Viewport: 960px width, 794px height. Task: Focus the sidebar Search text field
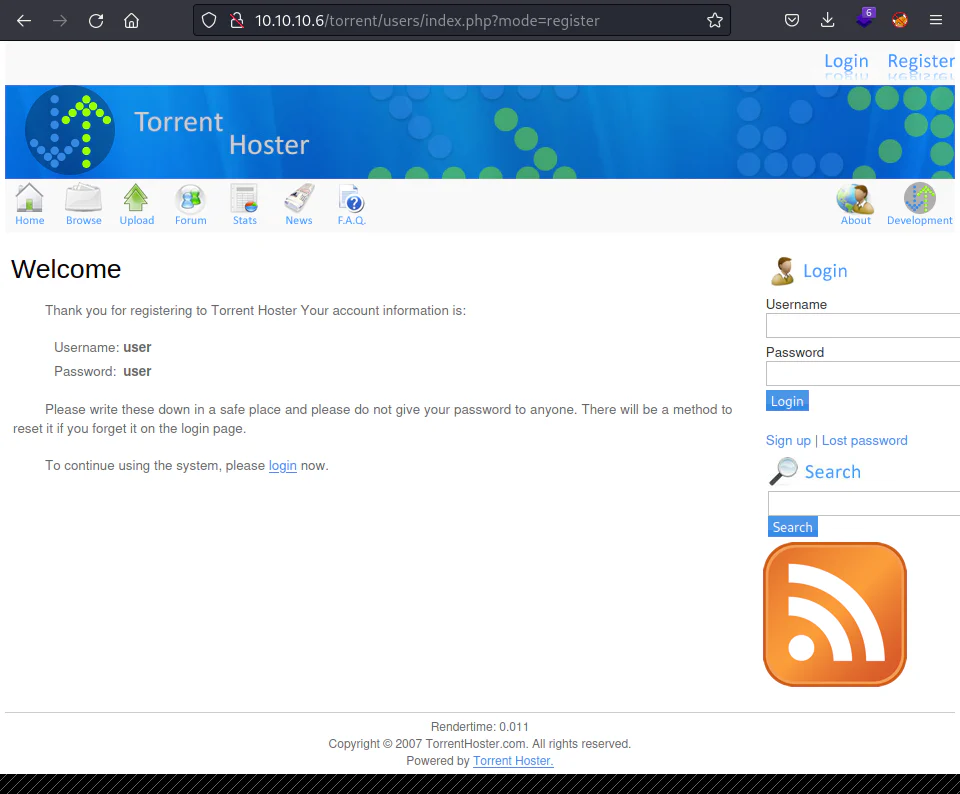(864, 503)
